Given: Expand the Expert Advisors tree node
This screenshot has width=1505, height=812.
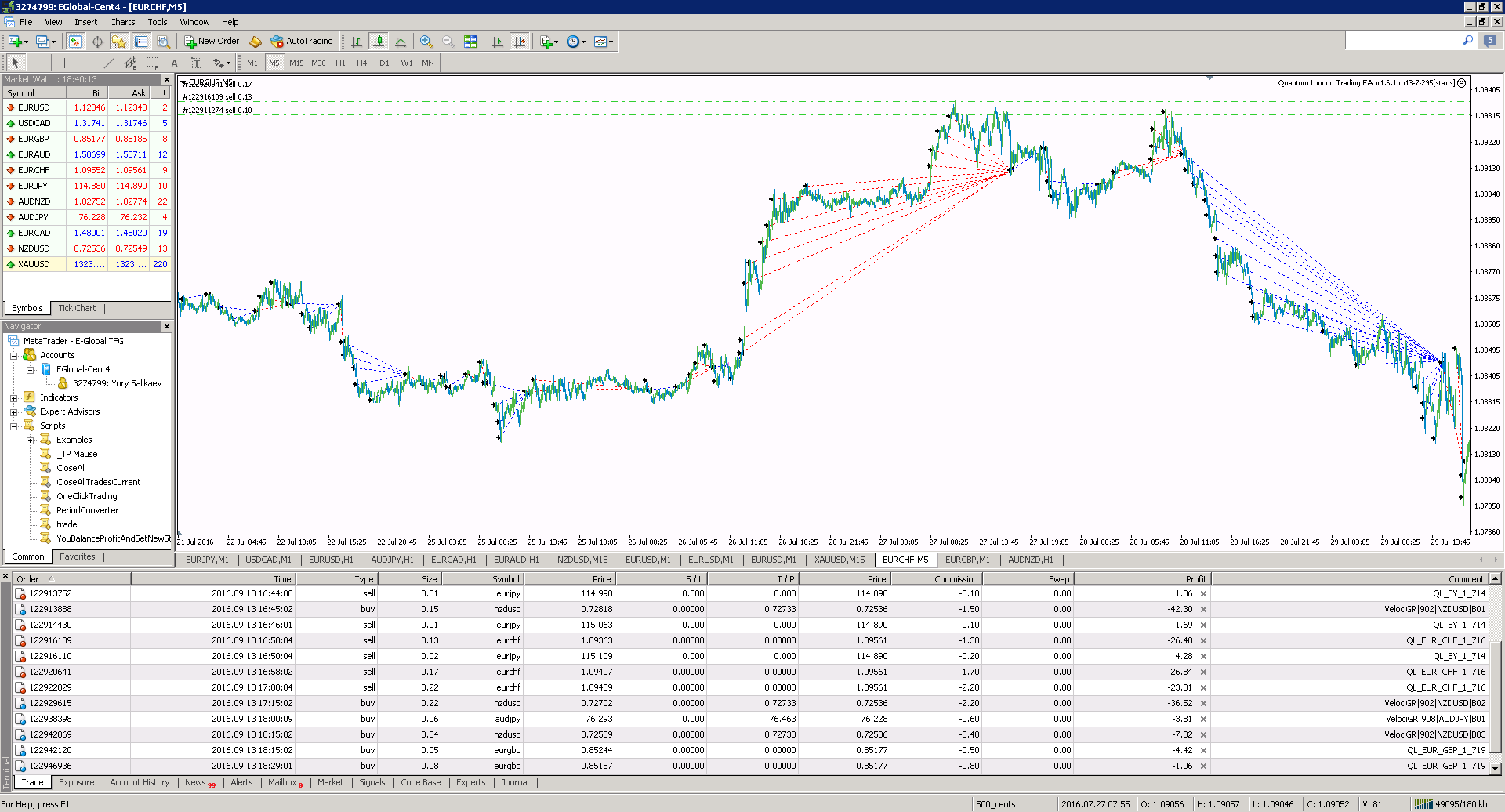Looking at the screenshot, I should (13, 412).
